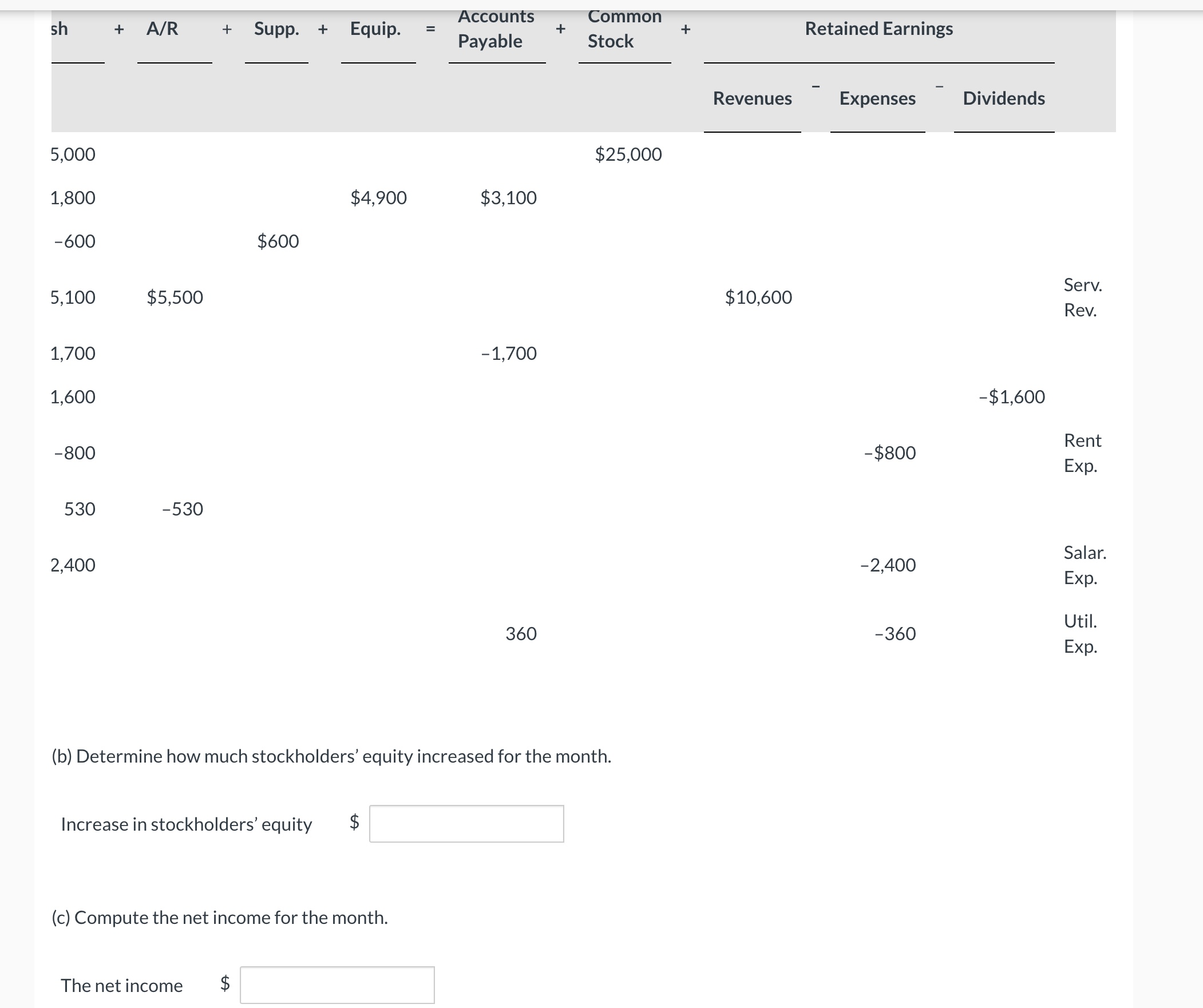1203x1008 pixels.
Task: Select the Common Stock column header
Action: (x=624, y=29)
